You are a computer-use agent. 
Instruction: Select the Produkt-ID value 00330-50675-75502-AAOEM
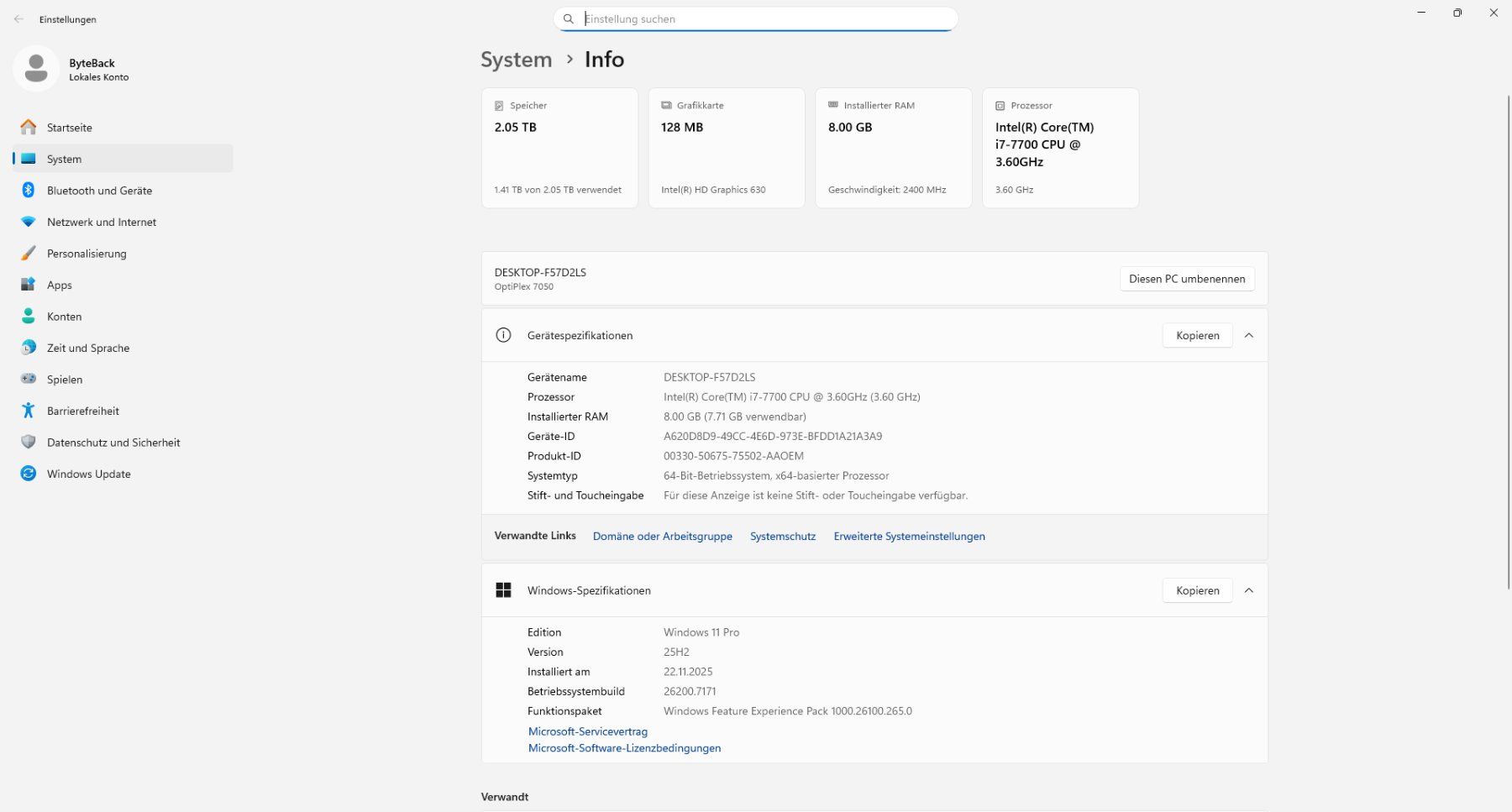[x=733, y=456]
